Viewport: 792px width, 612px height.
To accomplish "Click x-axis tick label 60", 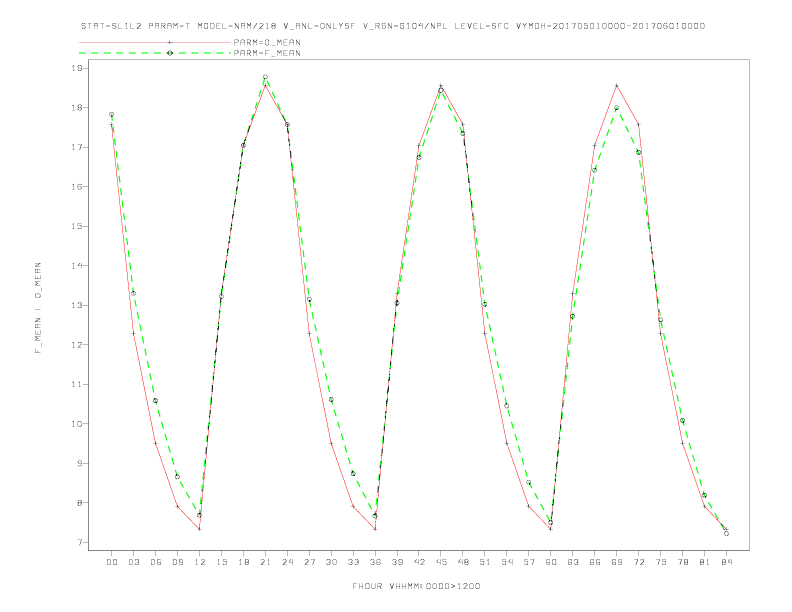I will 551,562.
